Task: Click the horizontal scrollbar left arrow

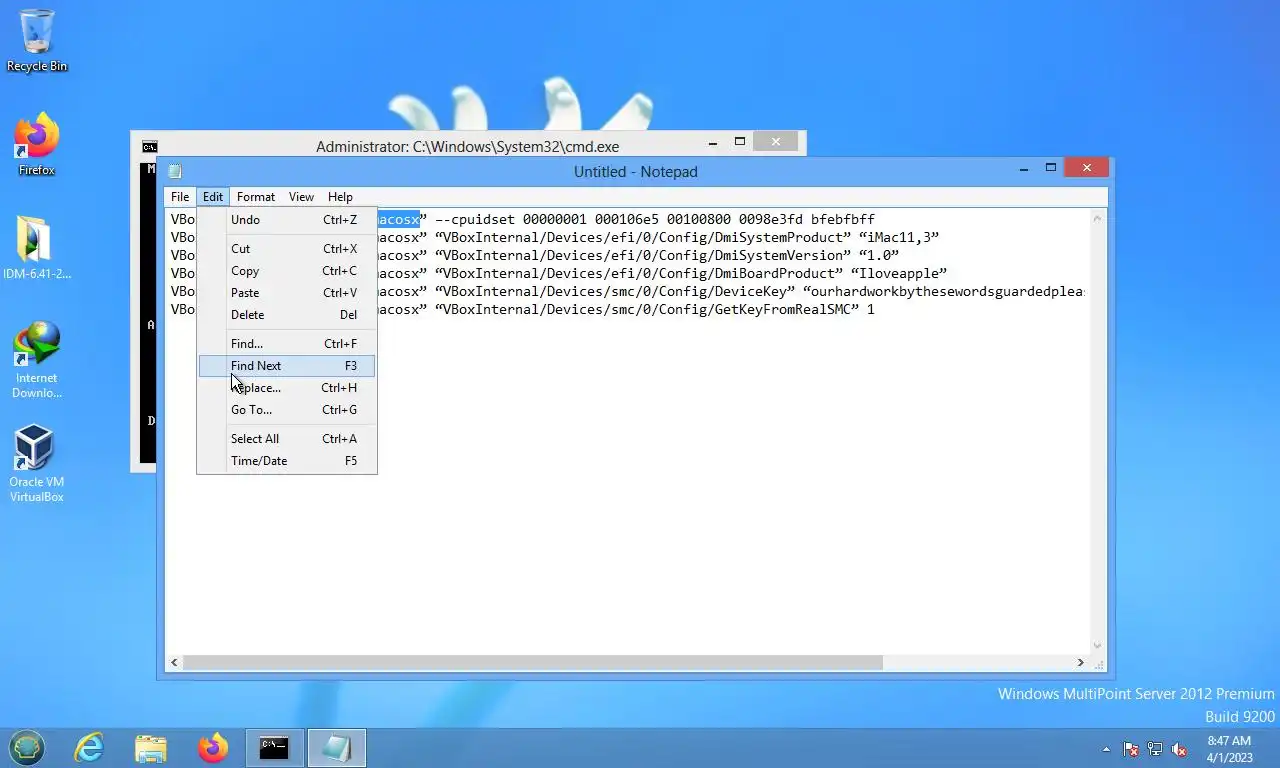Action: click(x=175, y=663)
